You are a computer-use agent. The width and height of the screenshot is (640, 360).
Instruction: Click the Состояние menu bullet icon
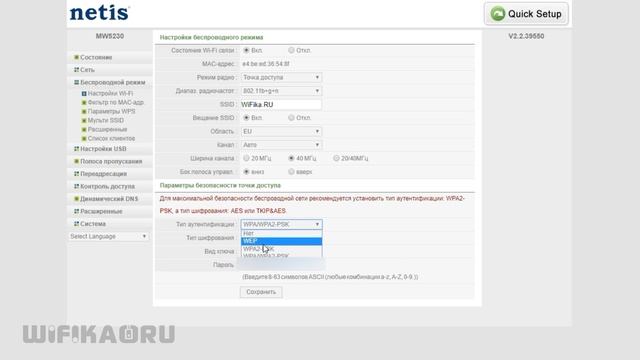[x=76, y=57]
